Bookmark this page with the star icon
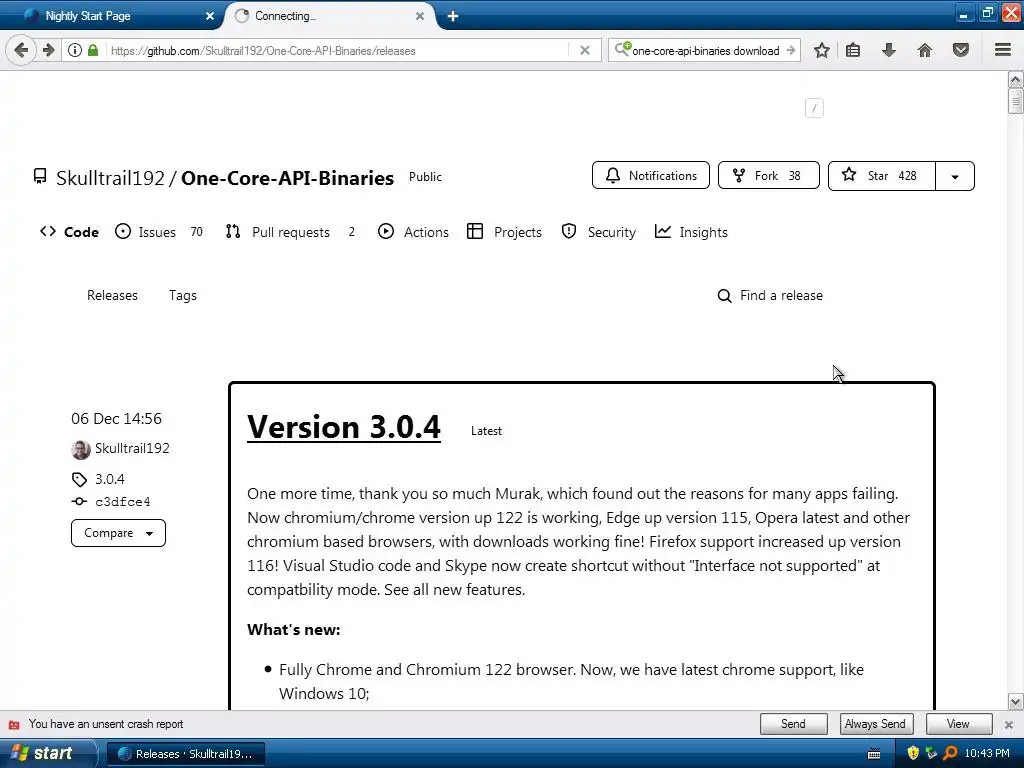The image size is (1024, 768). [x=822, y=50]
